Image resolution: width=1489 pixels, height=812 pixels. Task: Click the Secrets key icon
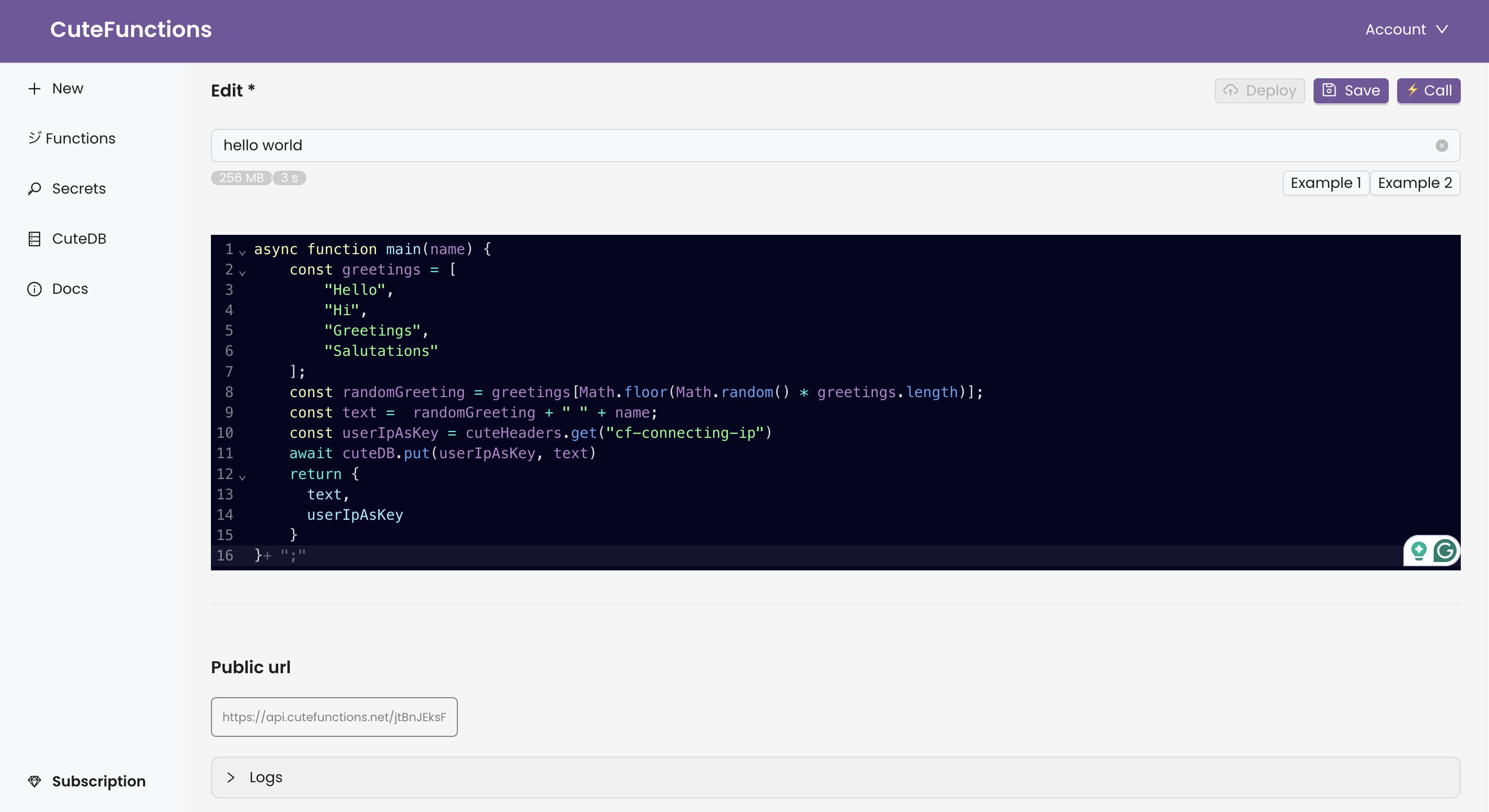click(34, 188)
